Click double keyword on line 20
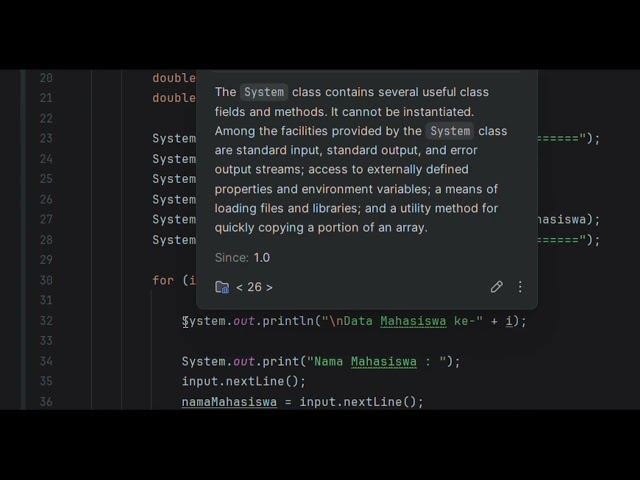 pyautogui.click(x=174, y=78)
